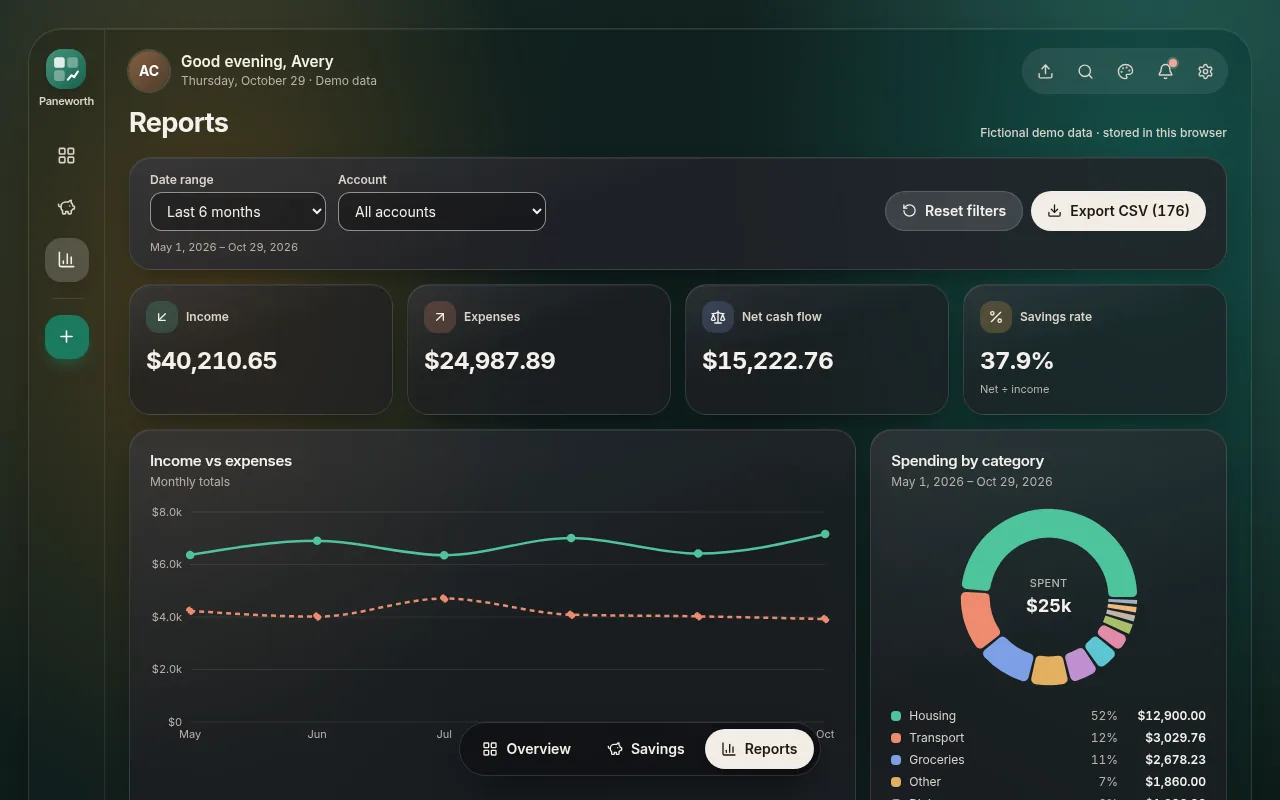This screenshot has height=800, width=1280.
Task: Click the Reports page heading
Action: pos(179,123)
